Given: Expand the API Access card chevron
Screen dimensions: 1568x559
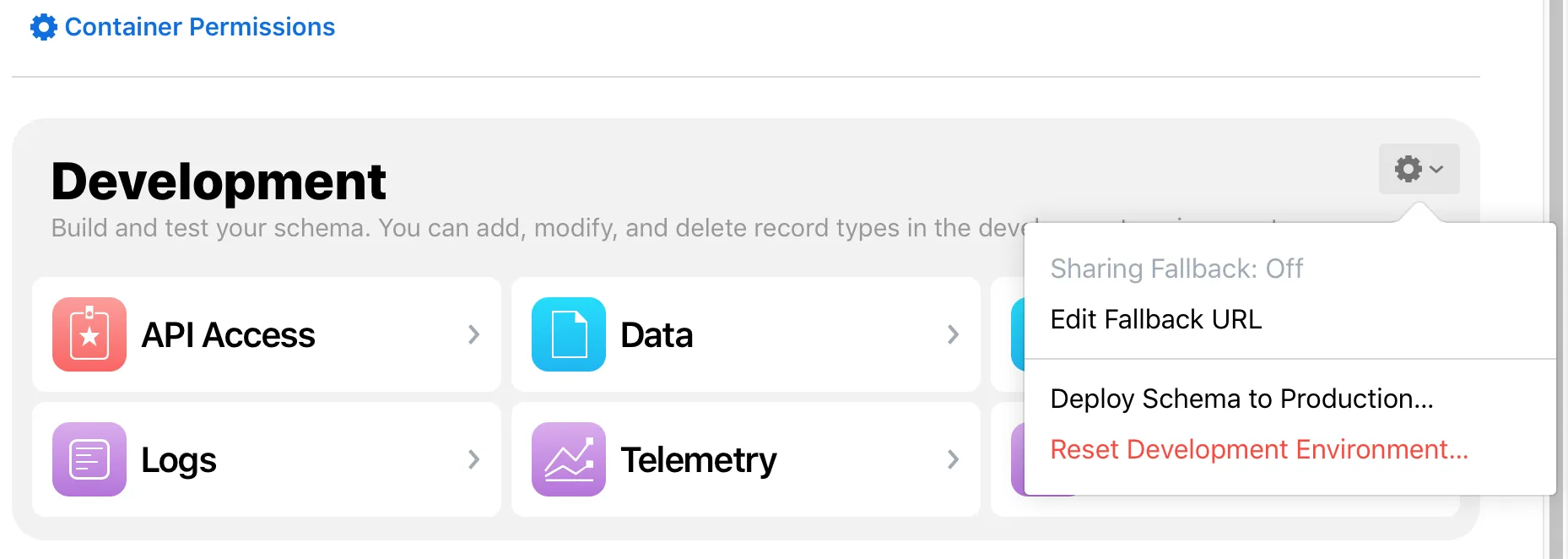Looking at the screenshot, I should pos(473,334).
